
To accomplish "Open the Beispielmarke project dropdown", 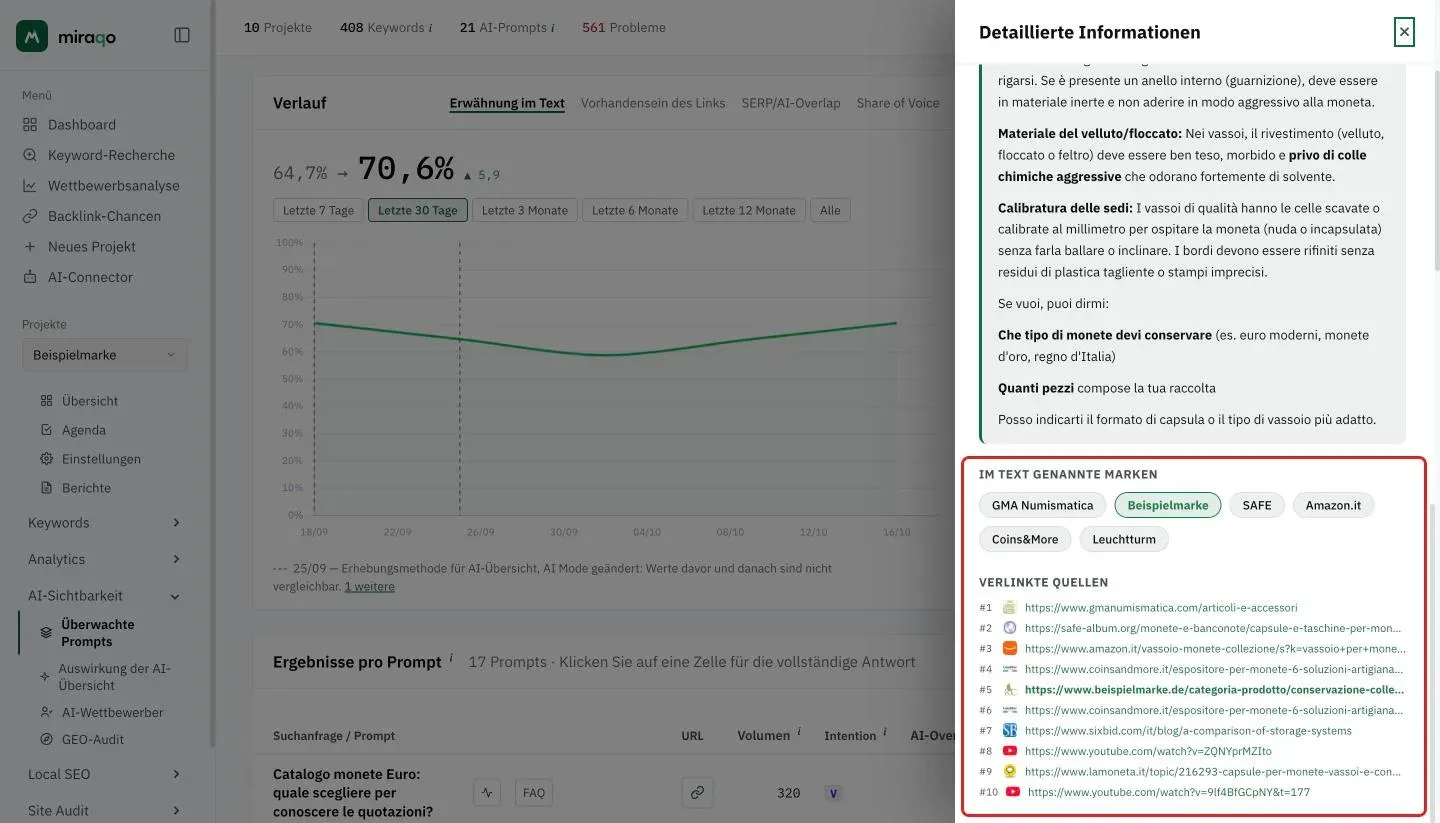I will point(104,355).
